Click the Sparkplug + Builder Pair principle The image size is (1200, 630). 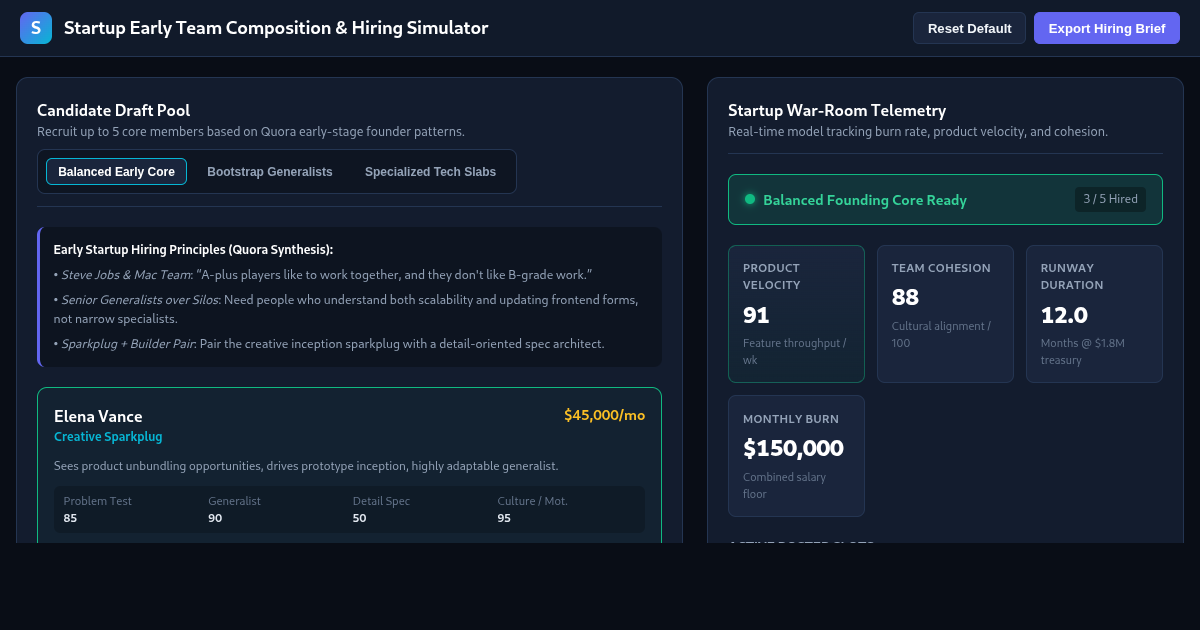[329, 343]
